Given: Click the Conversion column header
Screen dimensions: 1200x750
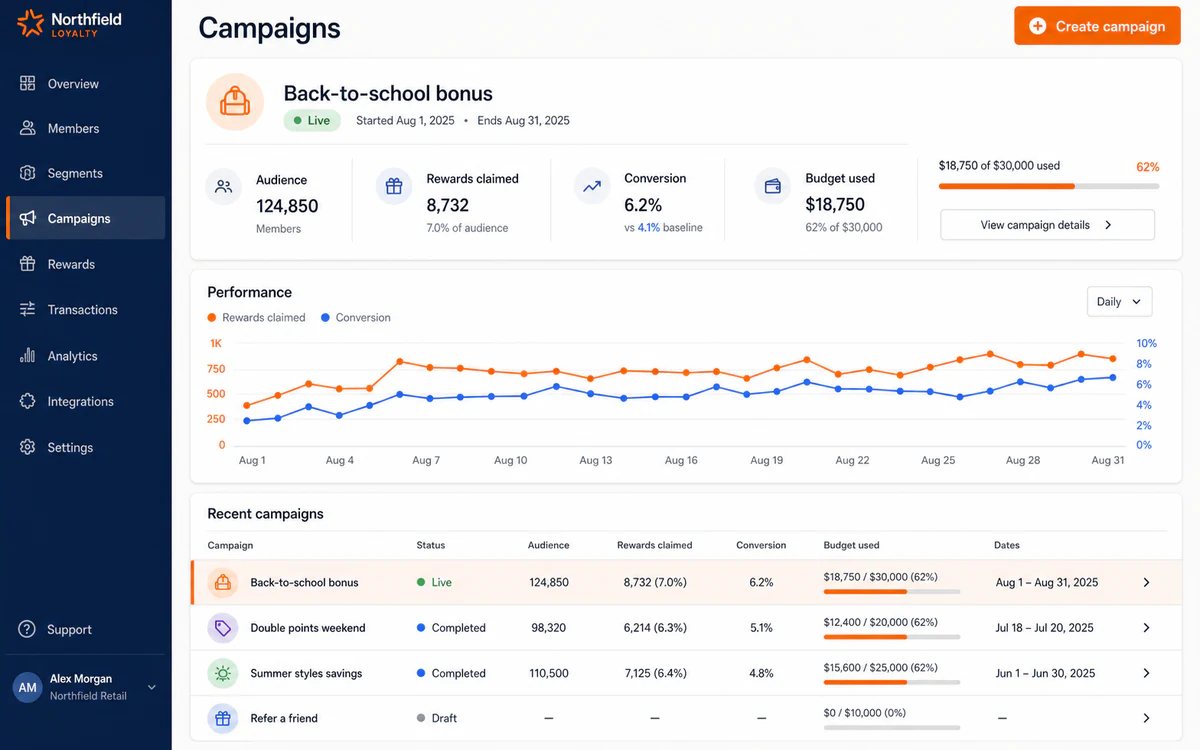Looking at the screenshot, I should point(761,545).
